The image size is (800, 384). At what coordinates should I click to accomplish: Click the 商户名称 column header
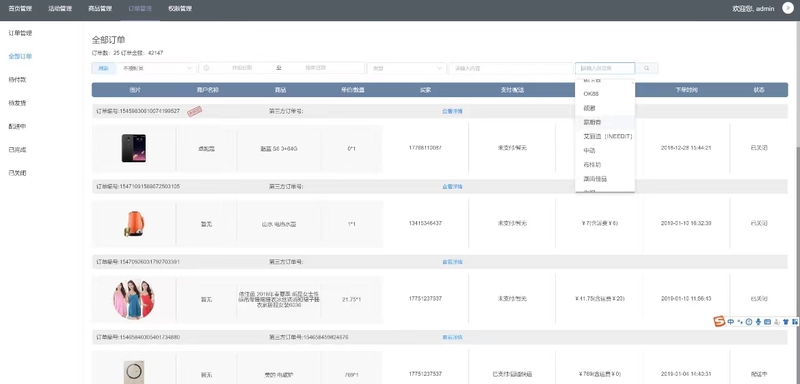[x=208, y=90]
